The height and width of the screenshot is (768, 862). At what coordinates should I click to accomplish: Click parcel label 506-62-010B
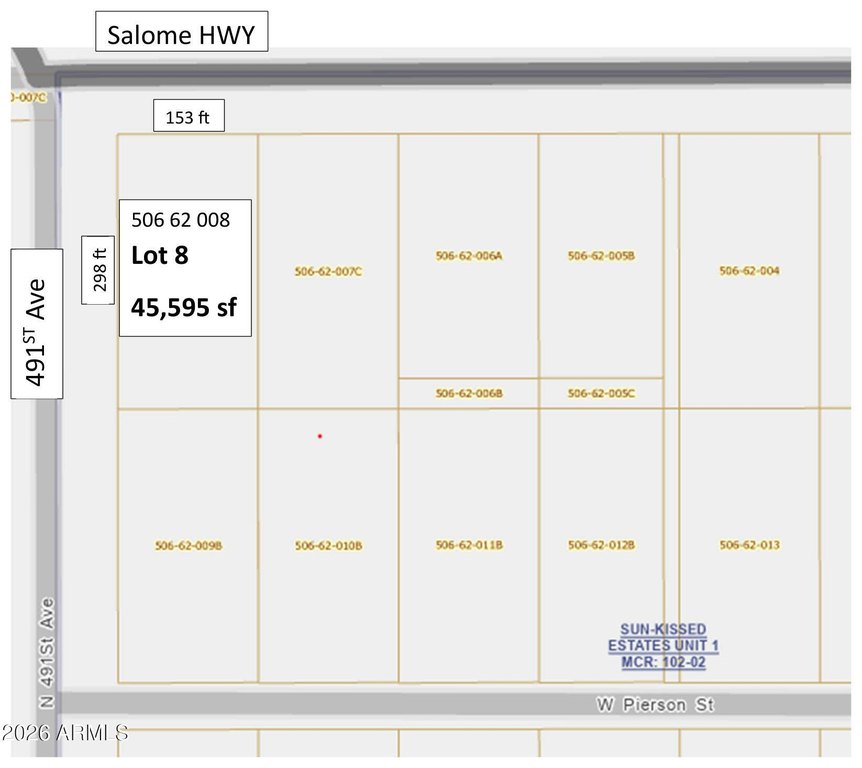[x=328, y=545]
